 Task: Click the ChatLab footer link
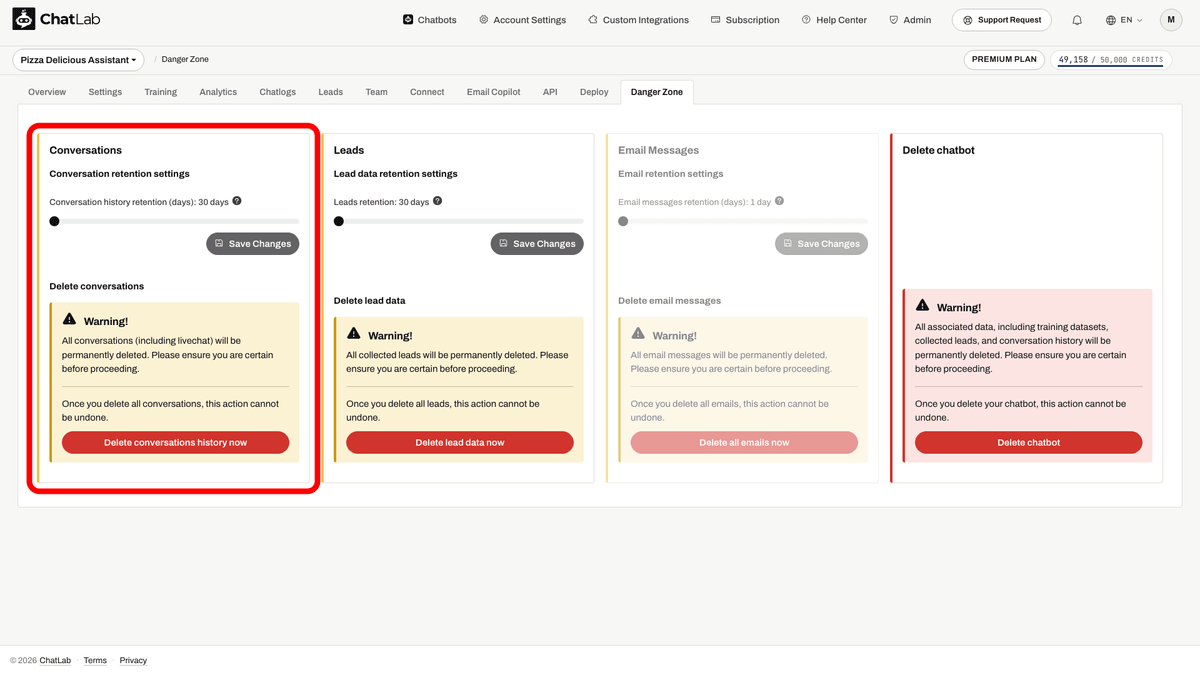click(x=55, y=661)
